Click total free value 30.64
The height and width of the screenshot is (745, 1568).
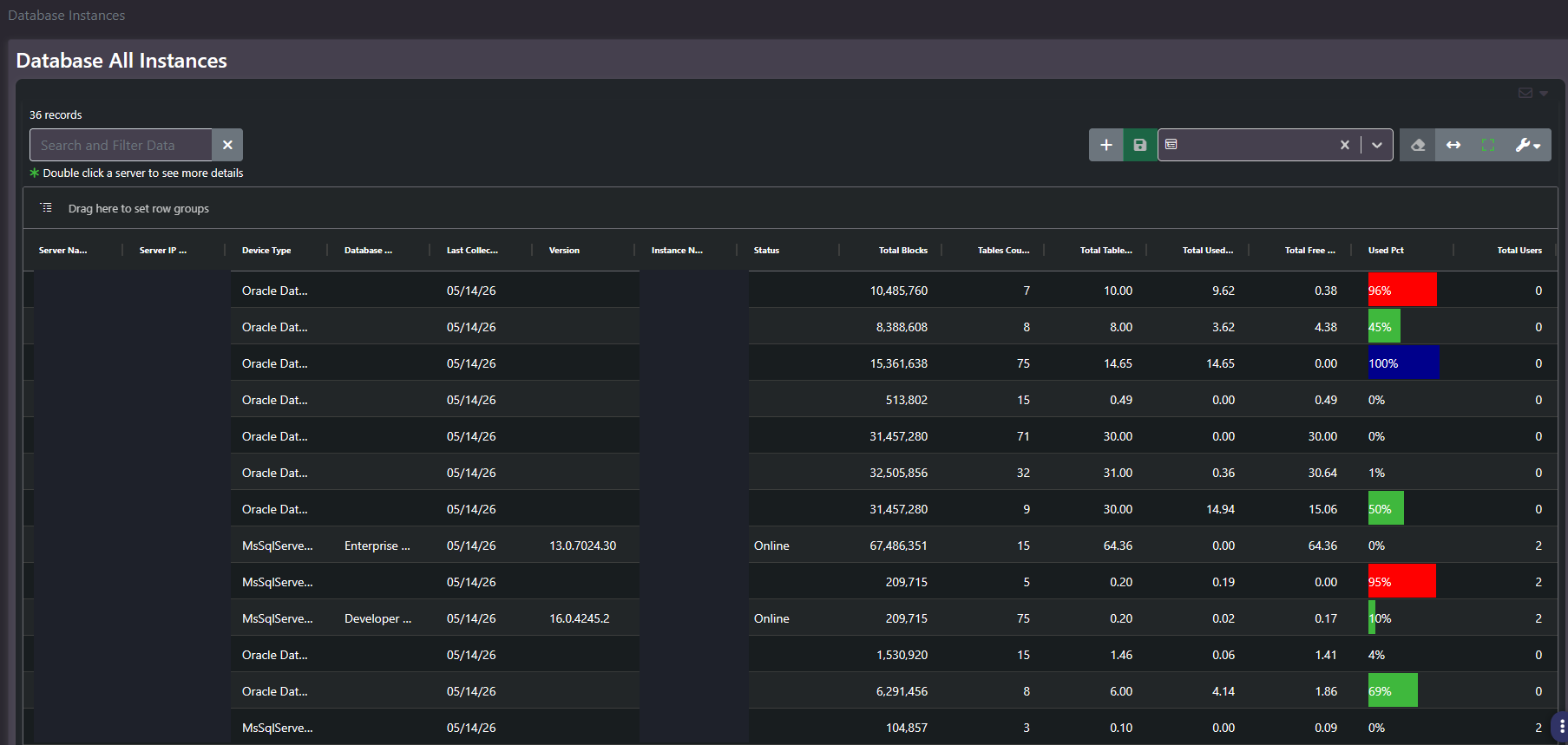coord(1322,473)
